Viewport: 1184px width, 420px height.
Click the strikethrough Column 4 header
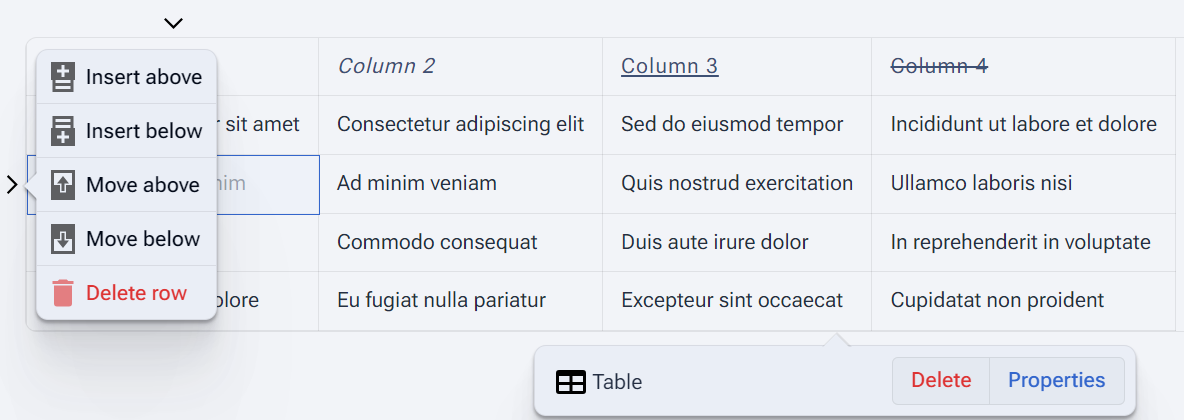pyautogui.click(x=939, y=66)
